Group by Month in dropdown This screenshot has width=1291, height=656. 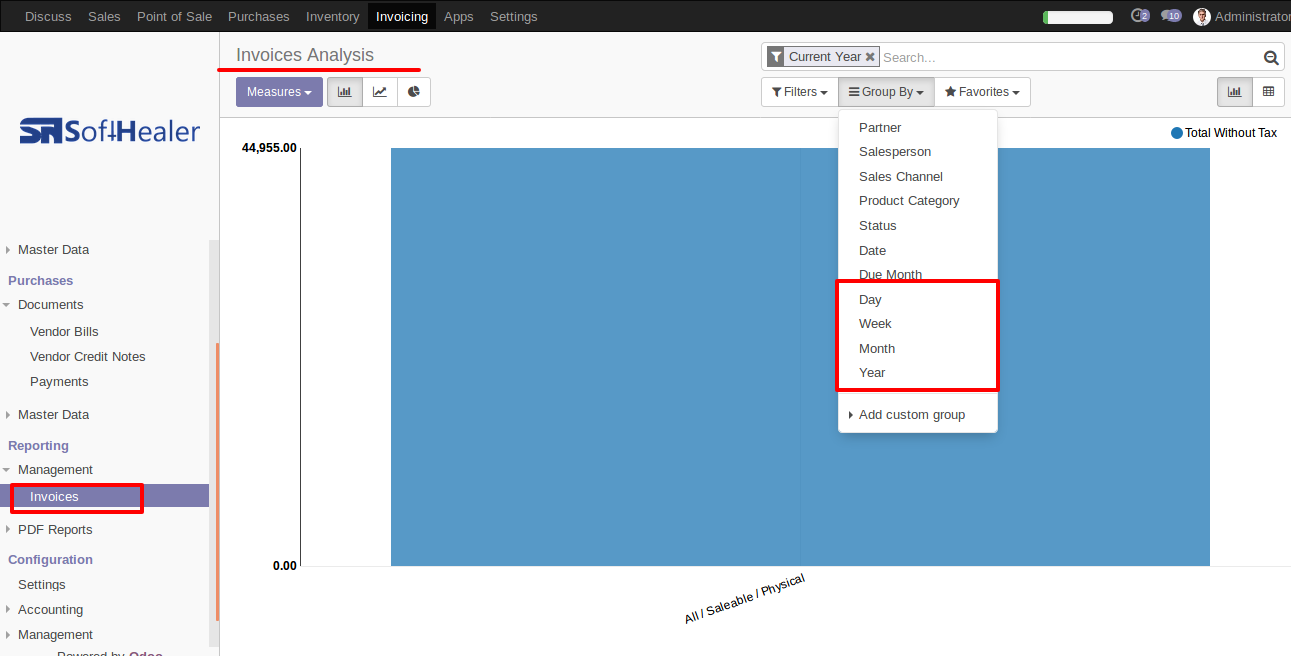pyautogui.click(x=877, y=348)
